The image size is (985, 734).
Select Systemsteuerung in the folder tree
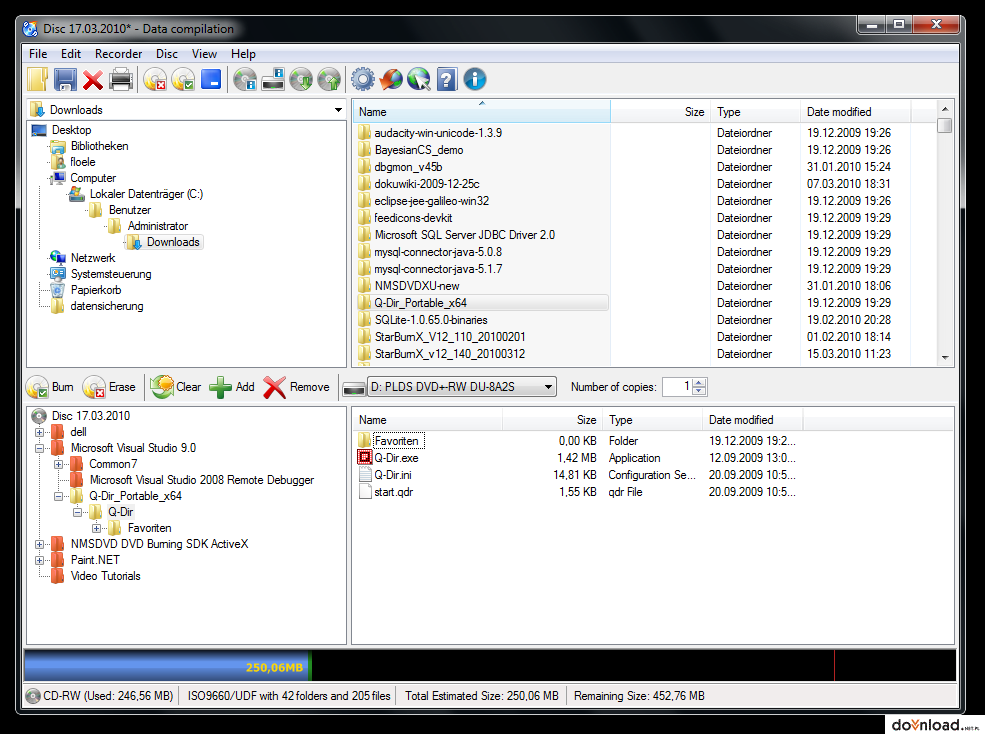point(111,275)
